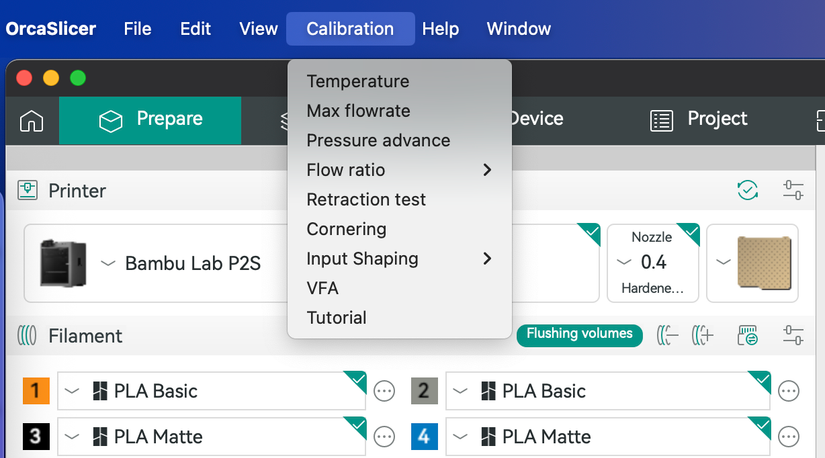Click the PLA Matte text in slot 4
This screenshot has width=825, height=458.
click(x=547, y=436)
